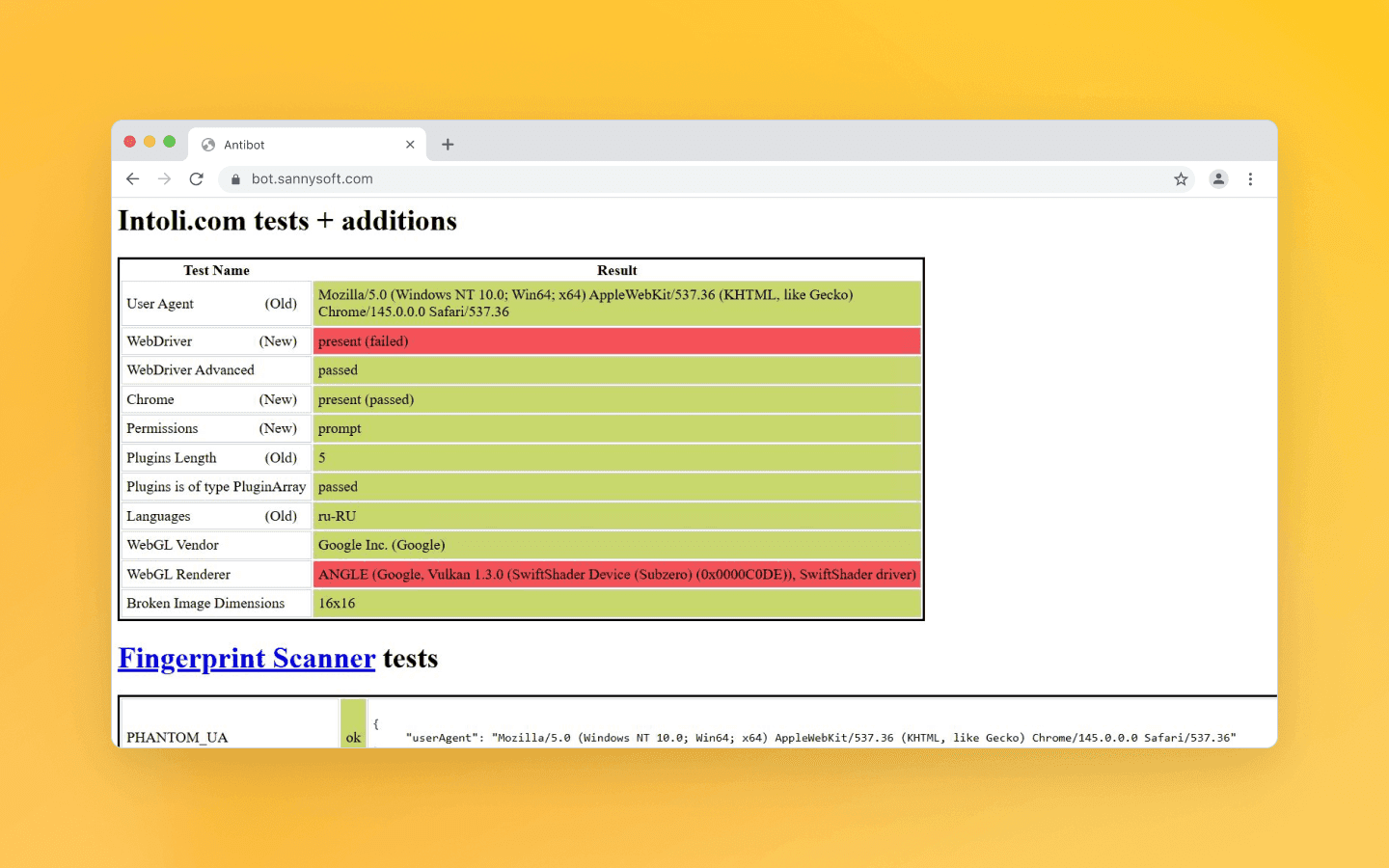
Task: Close the Antibot tab
Action: click(410, 145)
